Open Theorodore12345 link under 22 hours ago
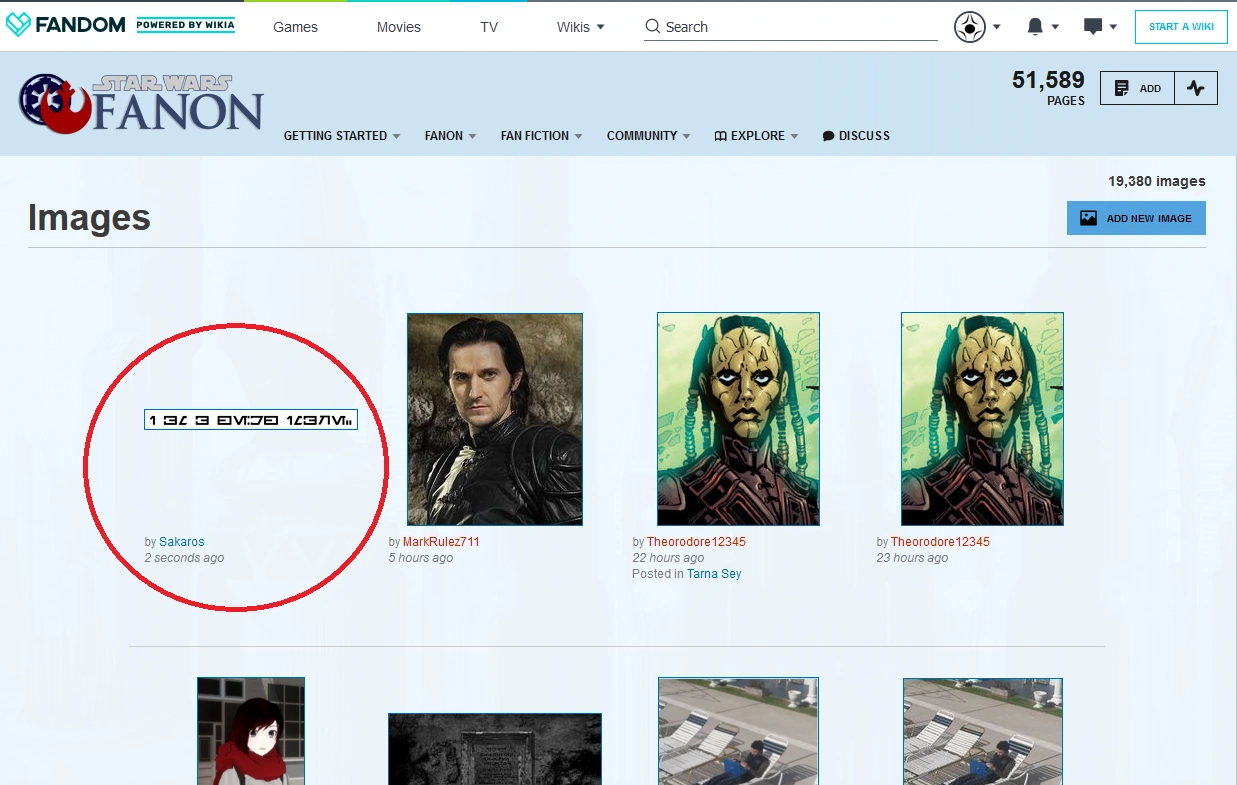1237x785 pixels. coord(696,542)
